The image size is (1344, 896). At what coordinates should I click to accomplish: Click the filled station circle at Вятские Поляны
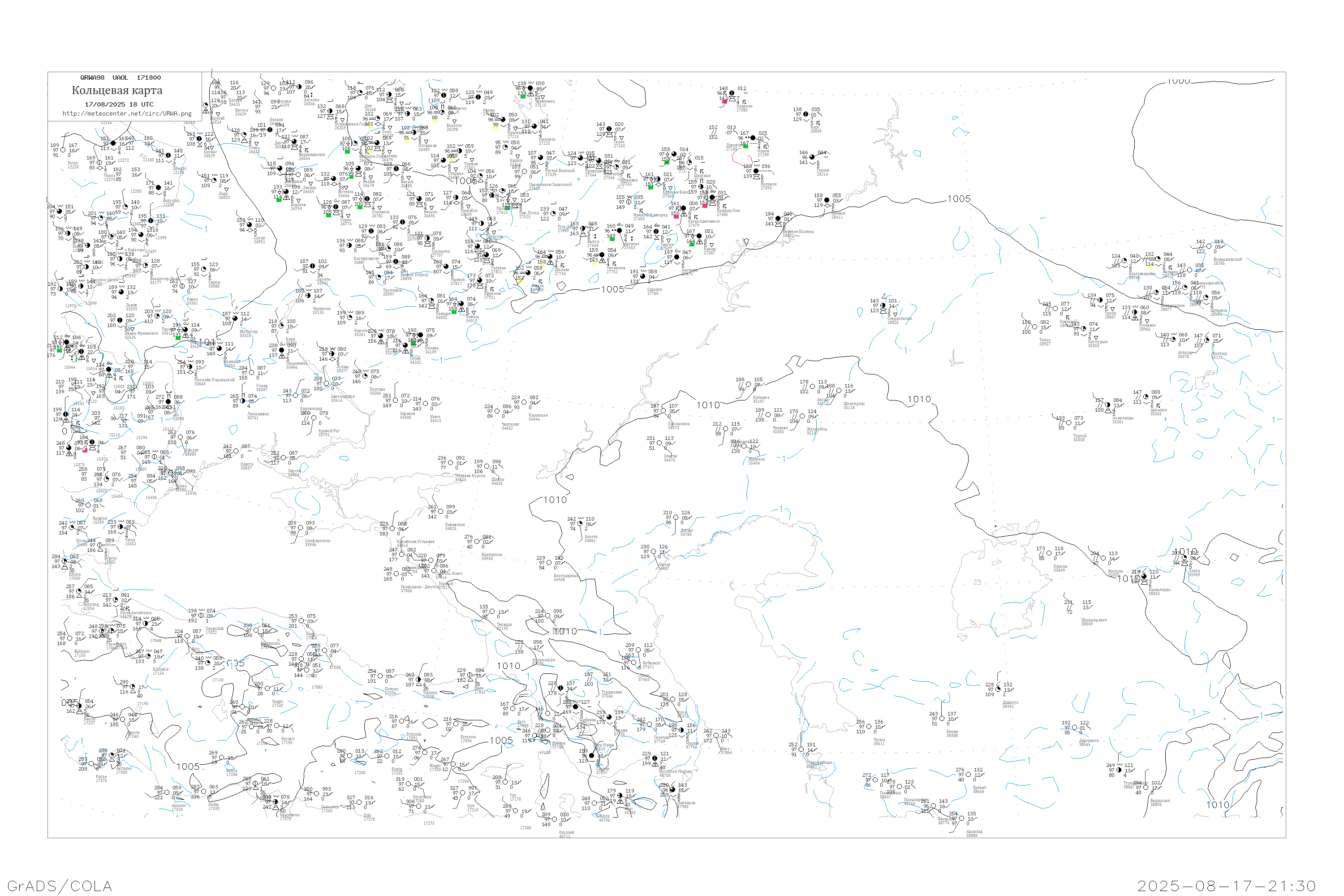click(x=778, y=219)
